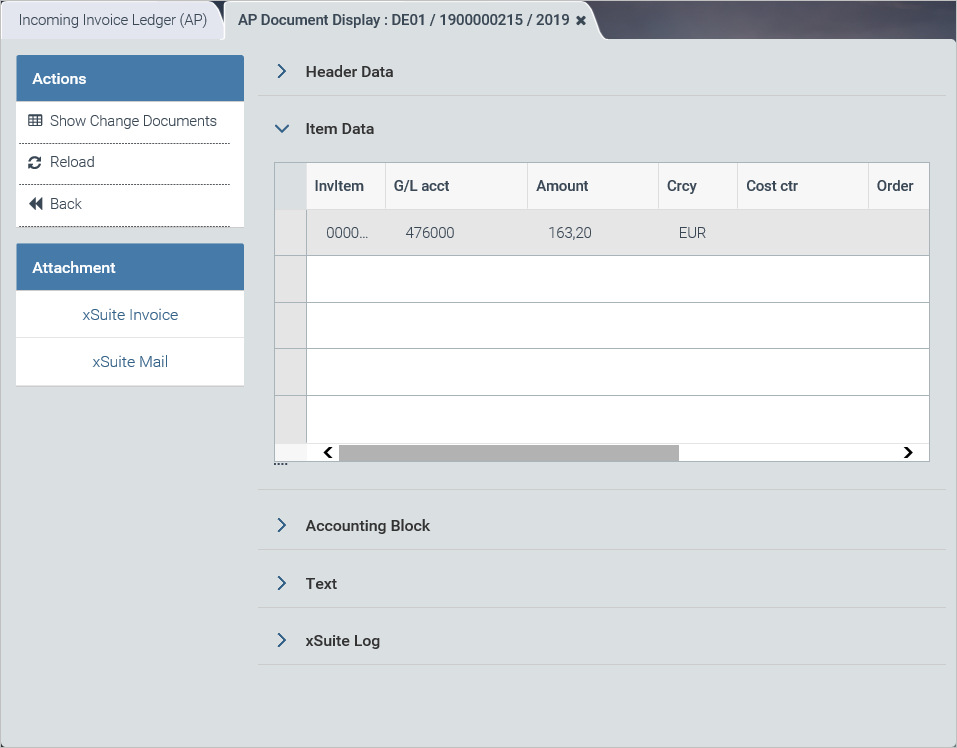Viewport: 957px width, 748px height.
Task: Click the G/L acct column header
Action: pos(421,186)
